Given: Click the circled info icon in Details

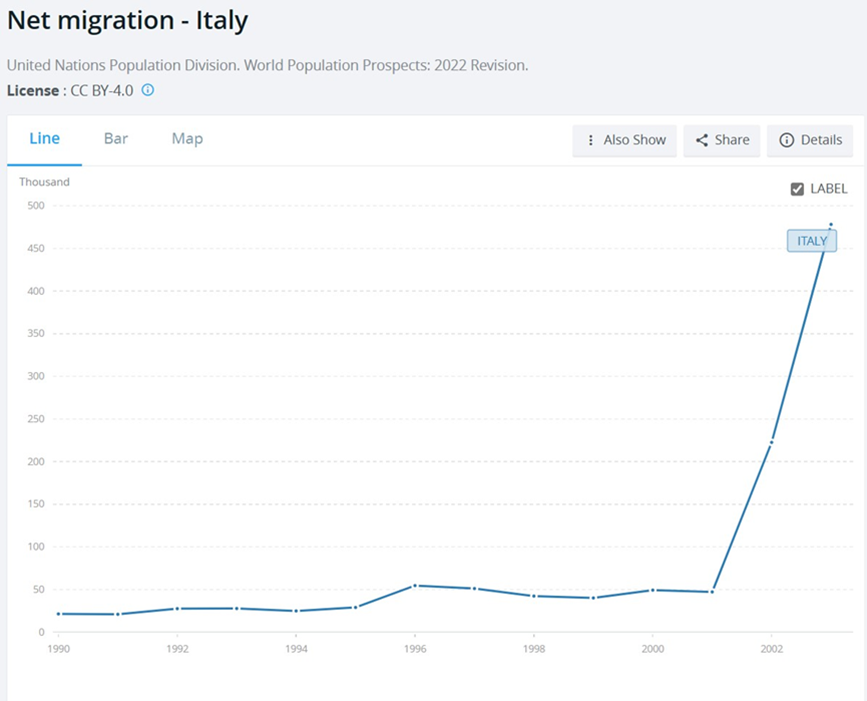Looking at the screenshot, I should pos(786,140).
